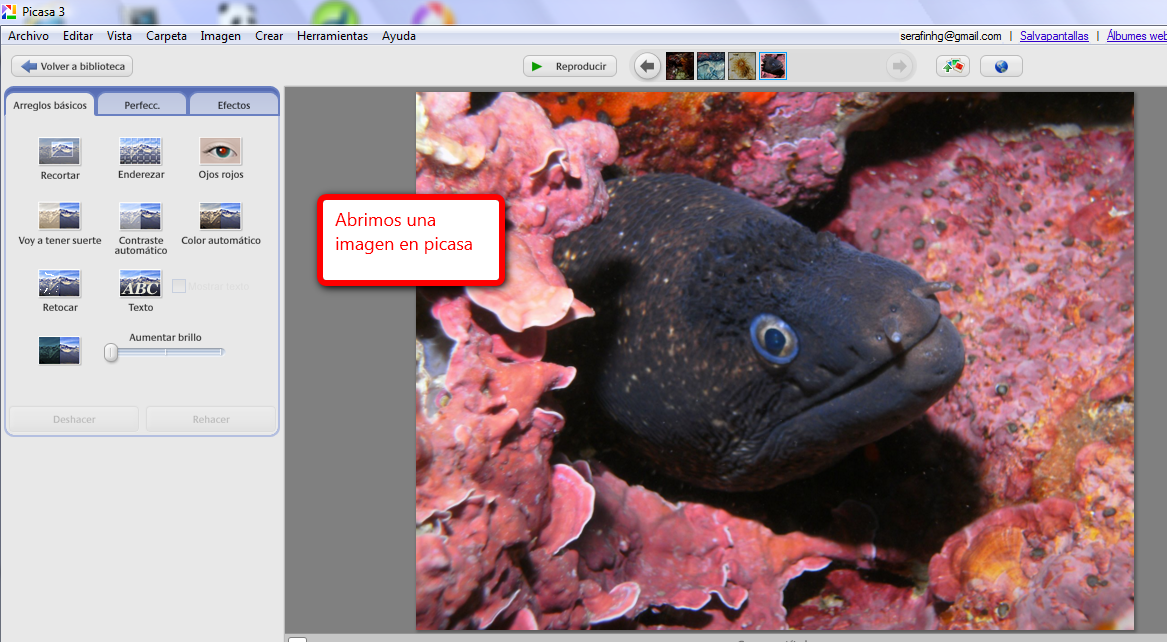Apply Color automático correction
The image size is (1167, 642).
(220, 217)
